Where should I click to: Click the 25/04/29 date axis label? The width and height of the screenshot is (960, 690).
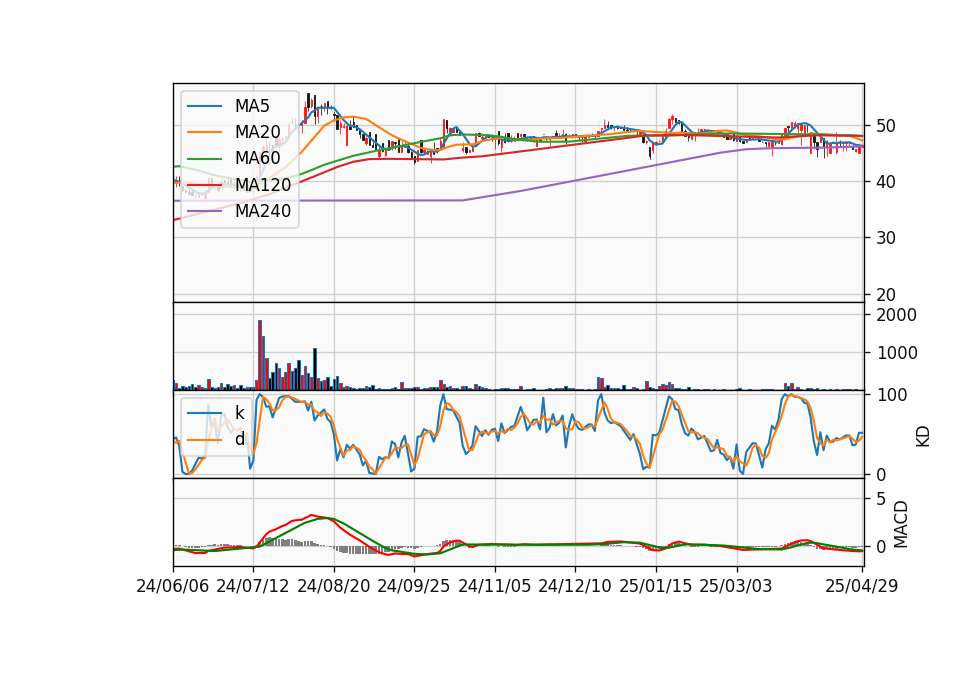[x=861, y=586]
